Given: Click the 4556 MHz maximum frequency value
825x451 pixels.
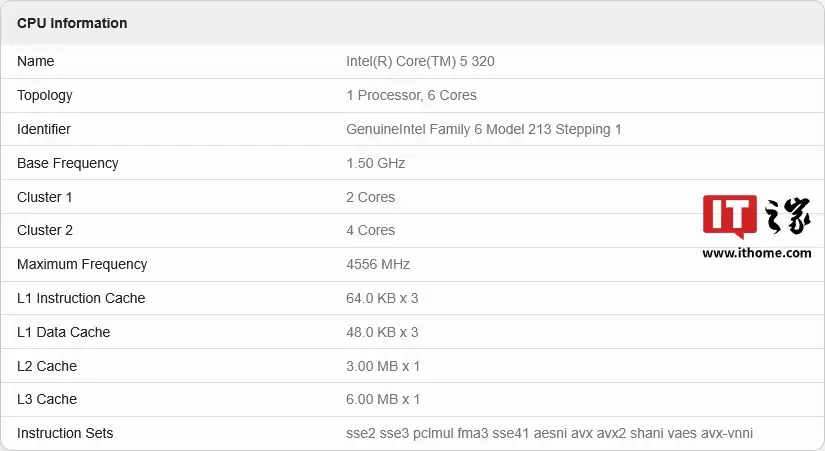Looking at the screenshot, I should click(378, 264).
